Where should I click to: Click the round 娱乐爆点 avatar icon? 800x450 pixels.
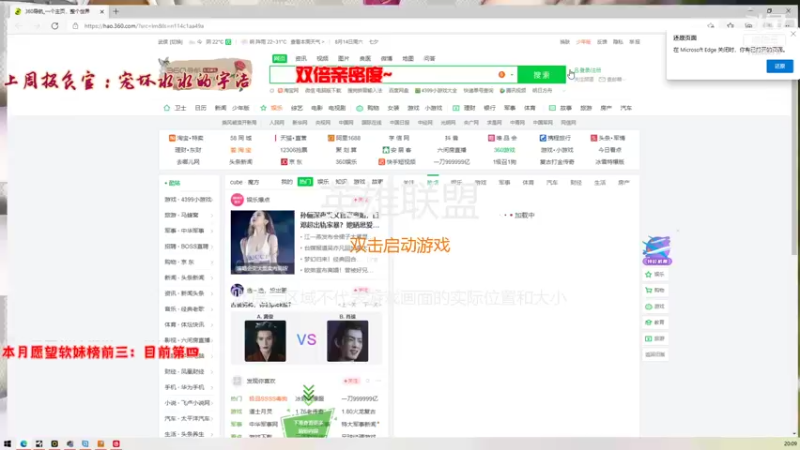[237, 199]
